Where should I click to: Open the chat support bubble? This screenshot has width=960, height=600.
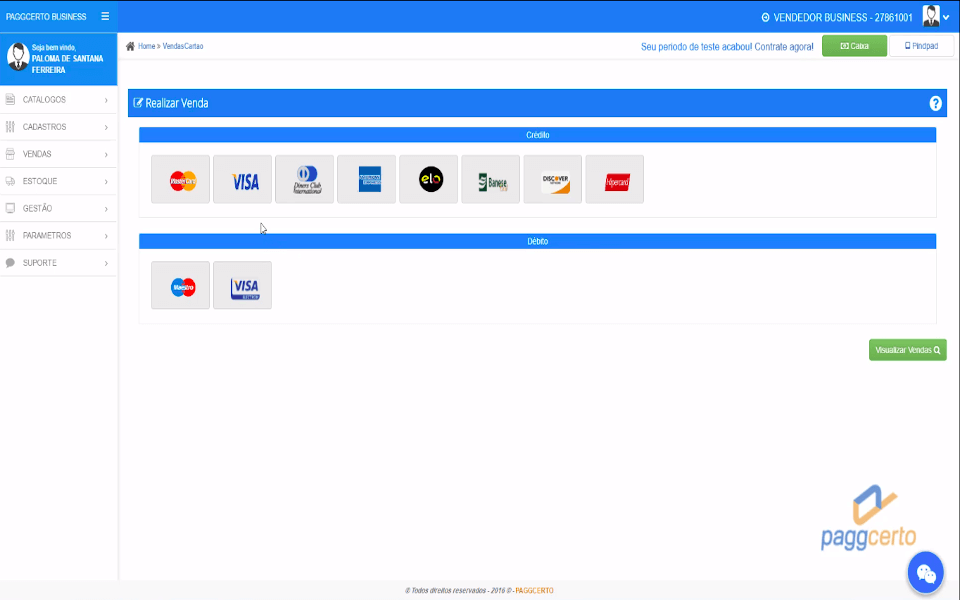click(x=926, y=573)
